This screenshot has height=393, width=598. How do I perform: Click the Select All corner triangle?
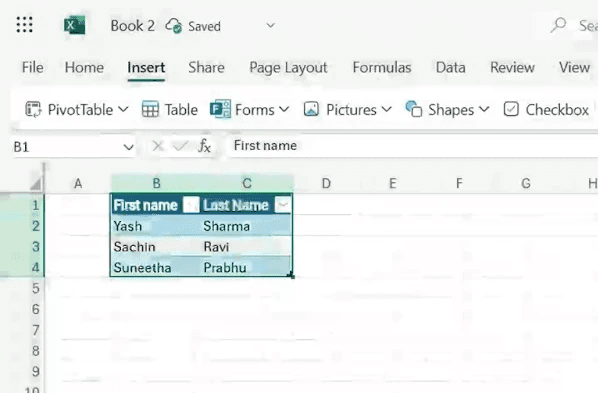[x=36, y=184]
